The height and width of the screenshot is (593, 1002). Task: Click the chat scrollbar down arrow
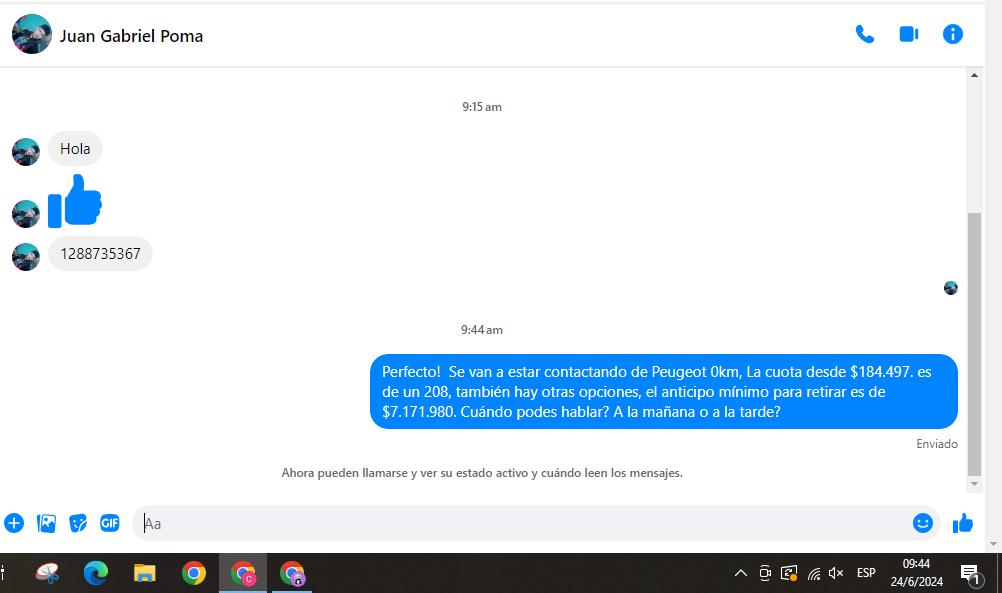(975, 484)
